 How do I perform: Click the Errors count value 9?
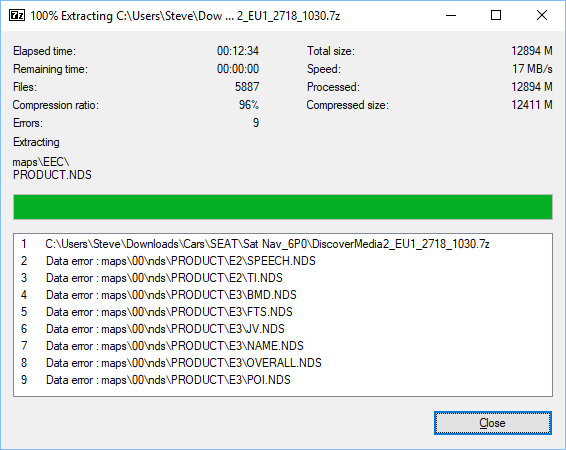256,123
